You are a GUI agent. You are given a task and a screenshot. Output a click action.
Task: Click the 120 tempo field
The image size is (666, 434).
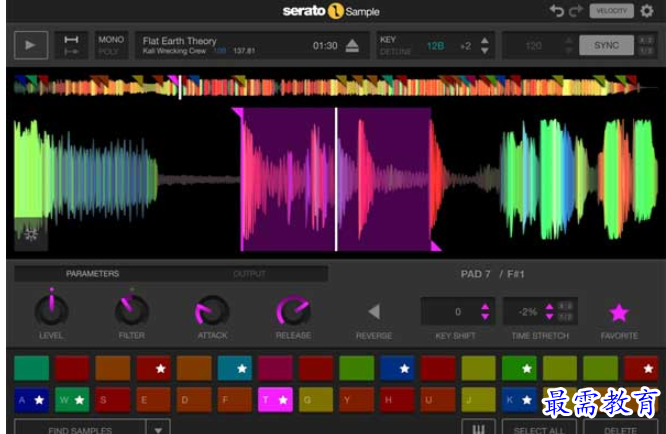click(x=534, y=45)
